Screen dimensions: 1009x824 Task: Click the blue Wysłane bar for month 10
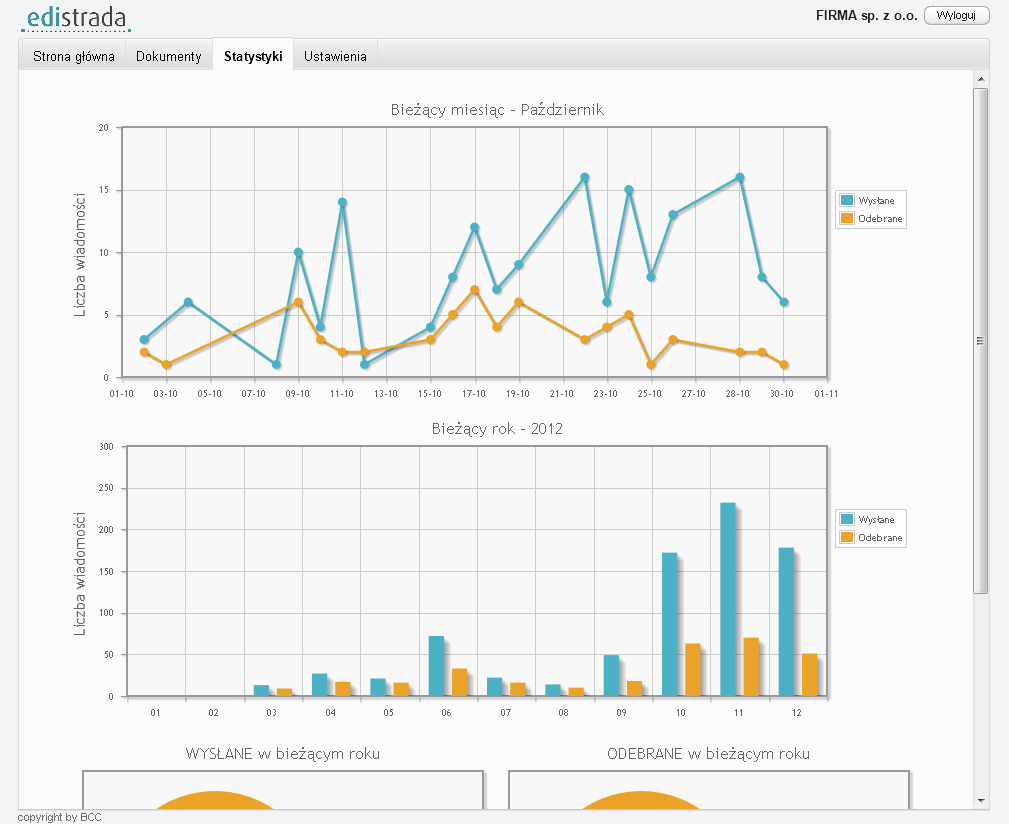click(670, 625)
